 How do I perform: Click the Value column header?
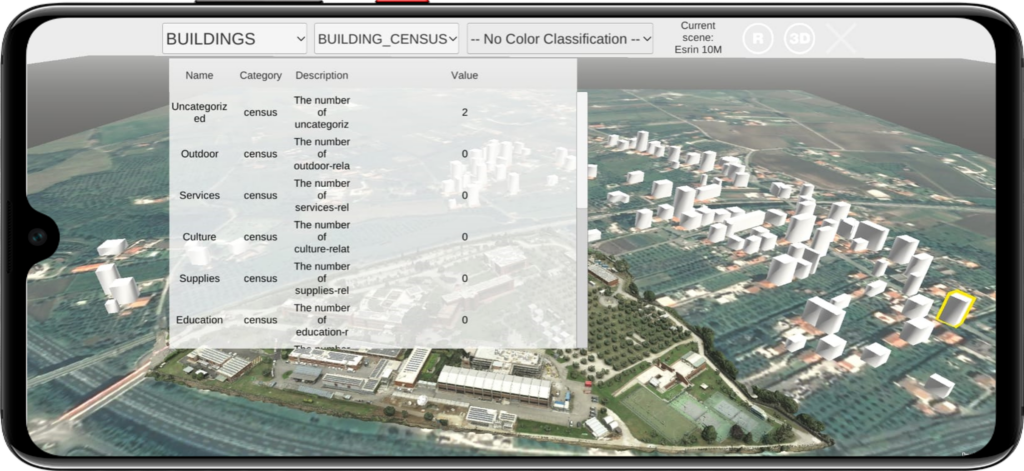click(464, 75)
